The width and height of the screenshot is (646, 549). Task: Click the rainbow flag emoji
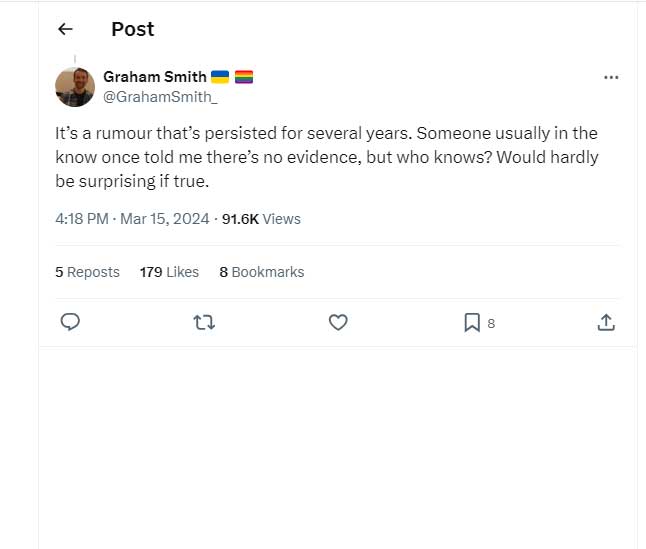(x=244, y=77)
